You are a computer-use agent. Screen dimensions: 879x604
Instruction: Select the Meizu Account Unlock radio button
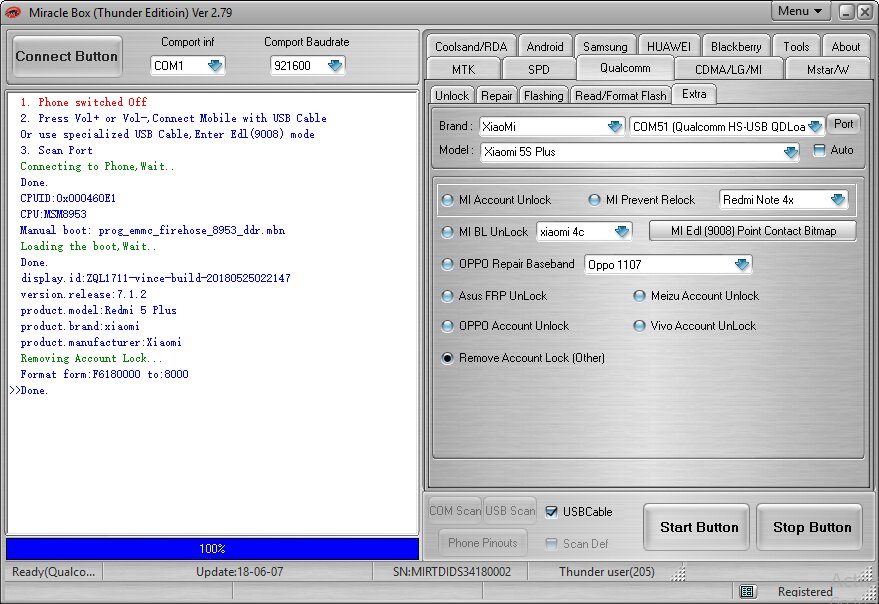[x=639, y=296]
